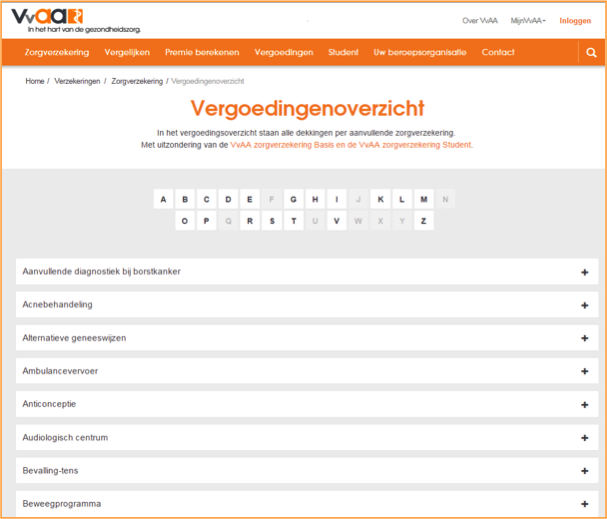
Task: Filter by letter B
Action: 185,199
